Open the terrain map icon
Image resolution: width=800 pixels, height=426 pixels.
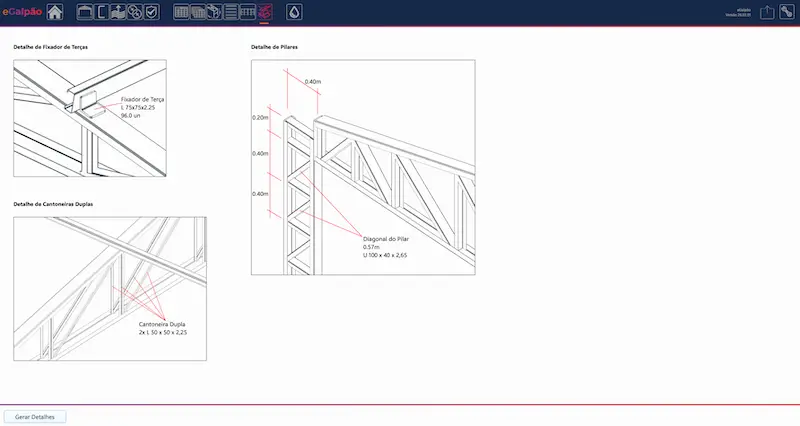pos(118,12)
